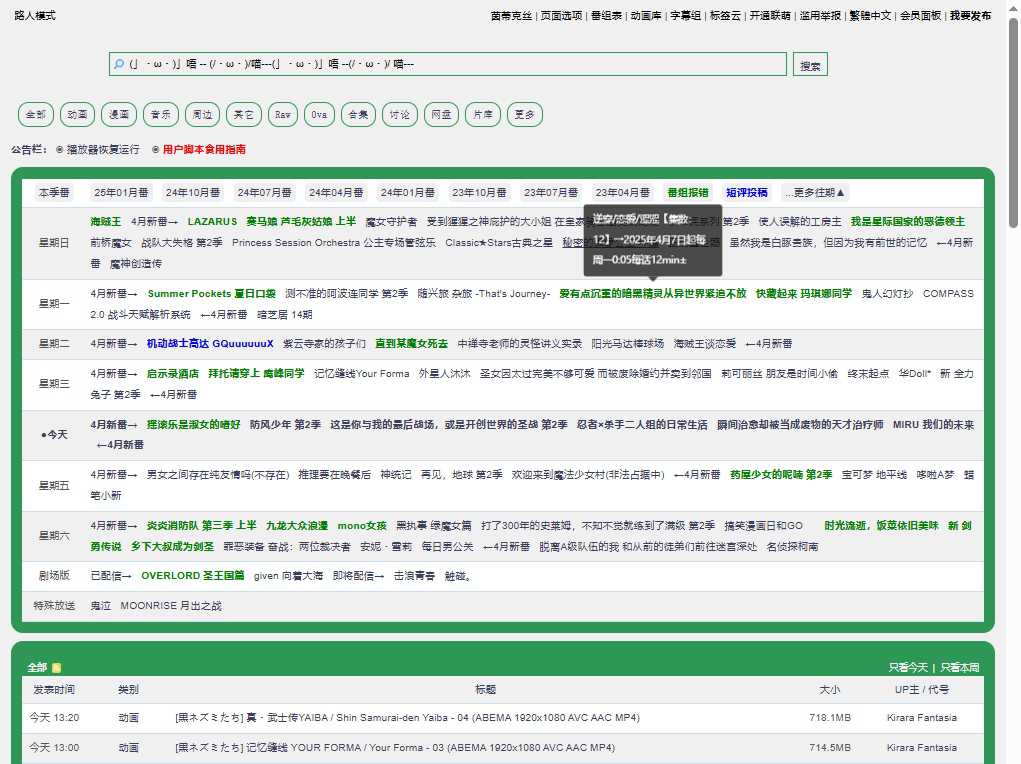Open the 更多 categories dropdown
The image size is (1021, 764).
pos(524,114)
